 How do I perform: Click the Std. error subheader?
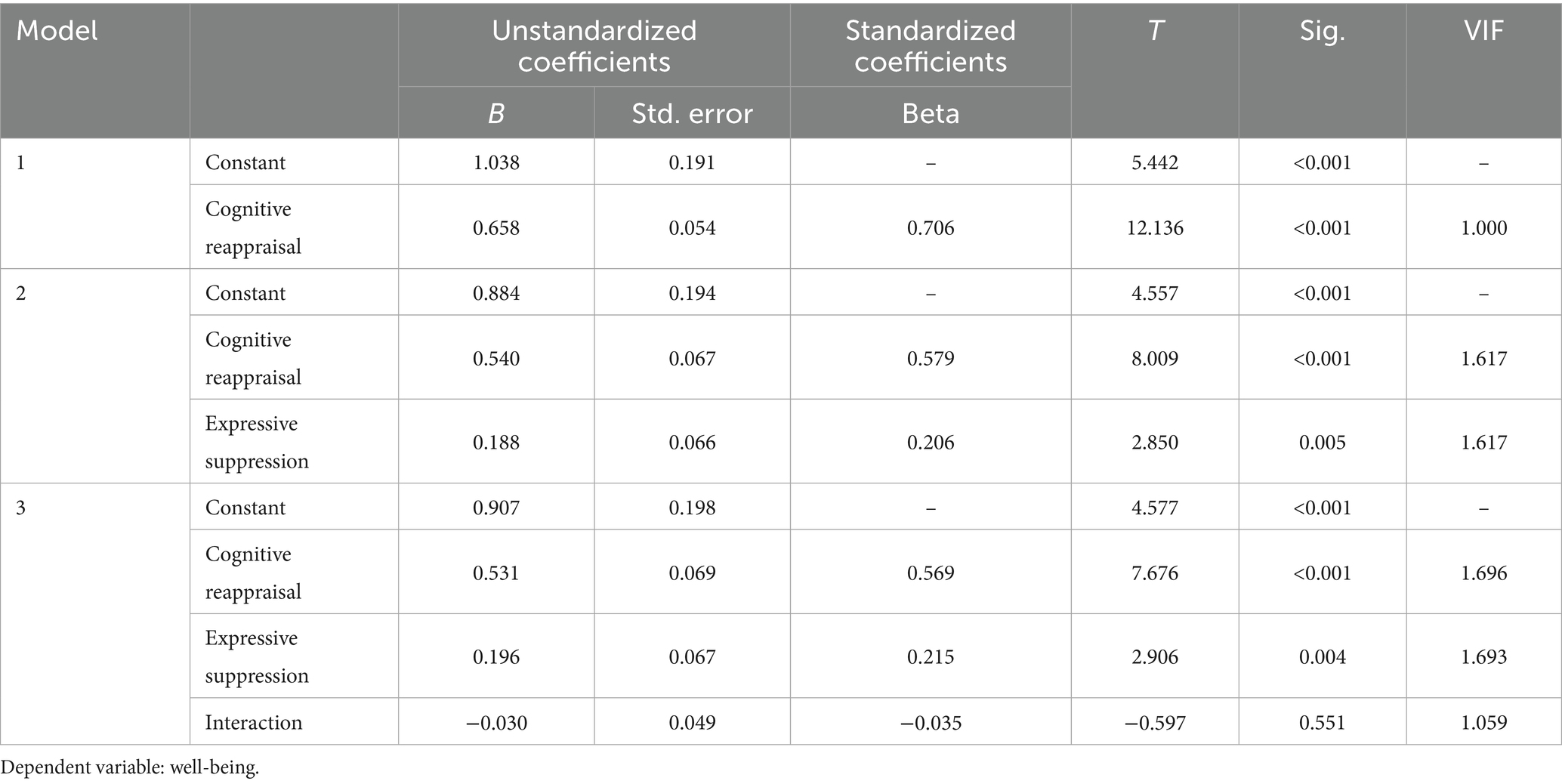692,113
